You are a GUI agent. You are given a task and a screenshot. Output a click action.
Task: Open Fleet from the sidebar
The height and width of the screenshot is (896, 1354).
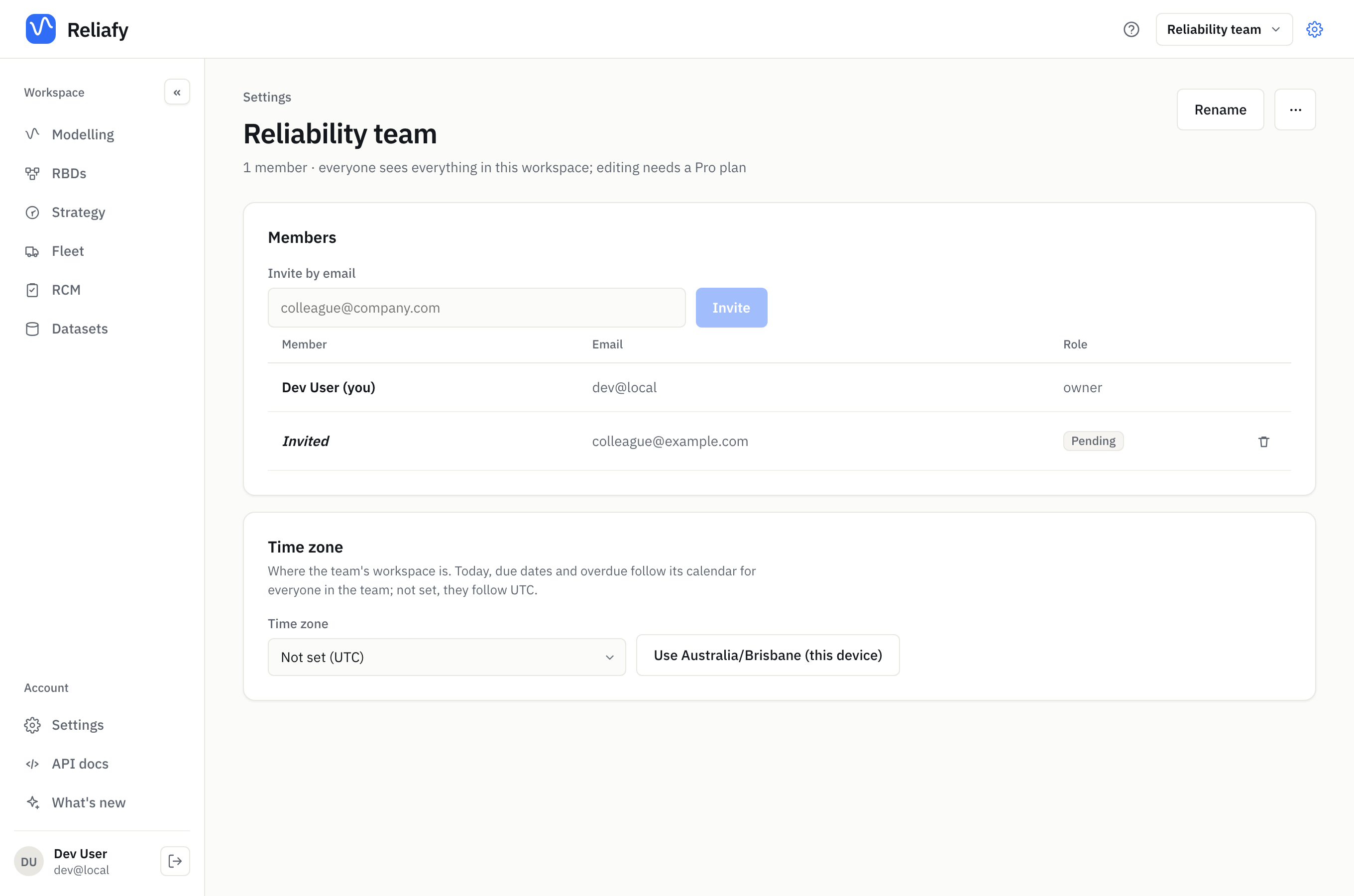pos(102,251)
